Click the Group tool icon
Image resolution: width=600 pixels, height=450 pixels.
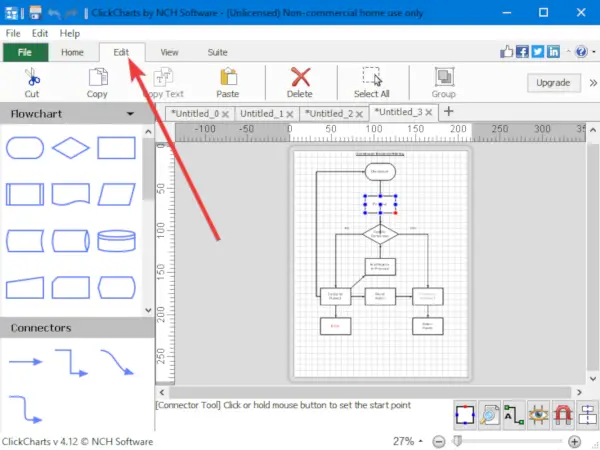click(x=444, y=77)
